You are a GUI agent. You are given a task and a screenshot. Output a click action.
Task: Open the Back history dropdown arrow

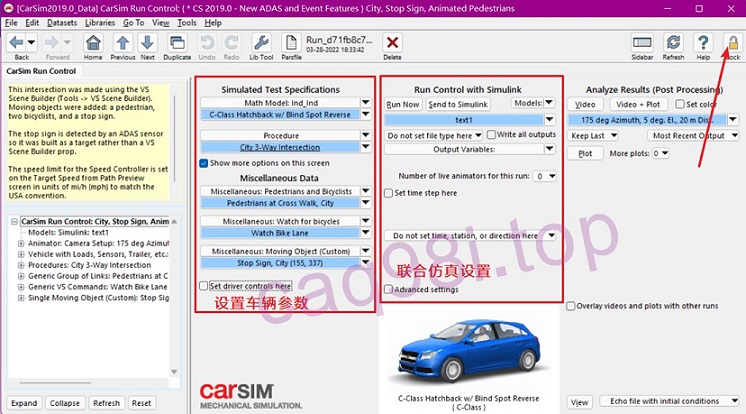point(31,43)
